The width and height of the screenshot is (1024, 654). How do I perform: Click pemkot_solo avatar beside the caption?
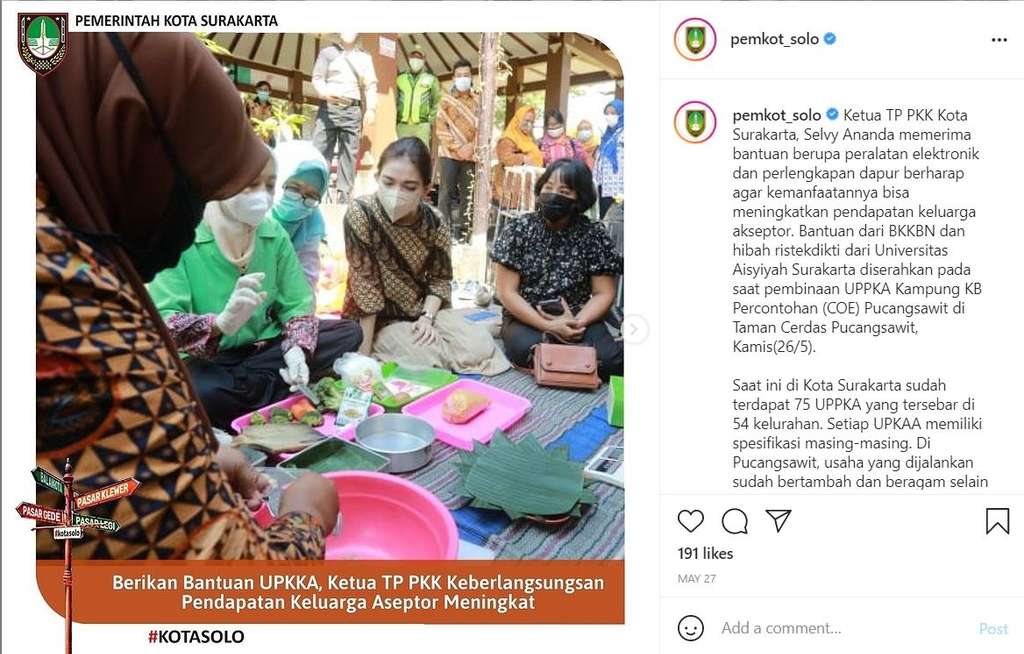tap(695, 122)
